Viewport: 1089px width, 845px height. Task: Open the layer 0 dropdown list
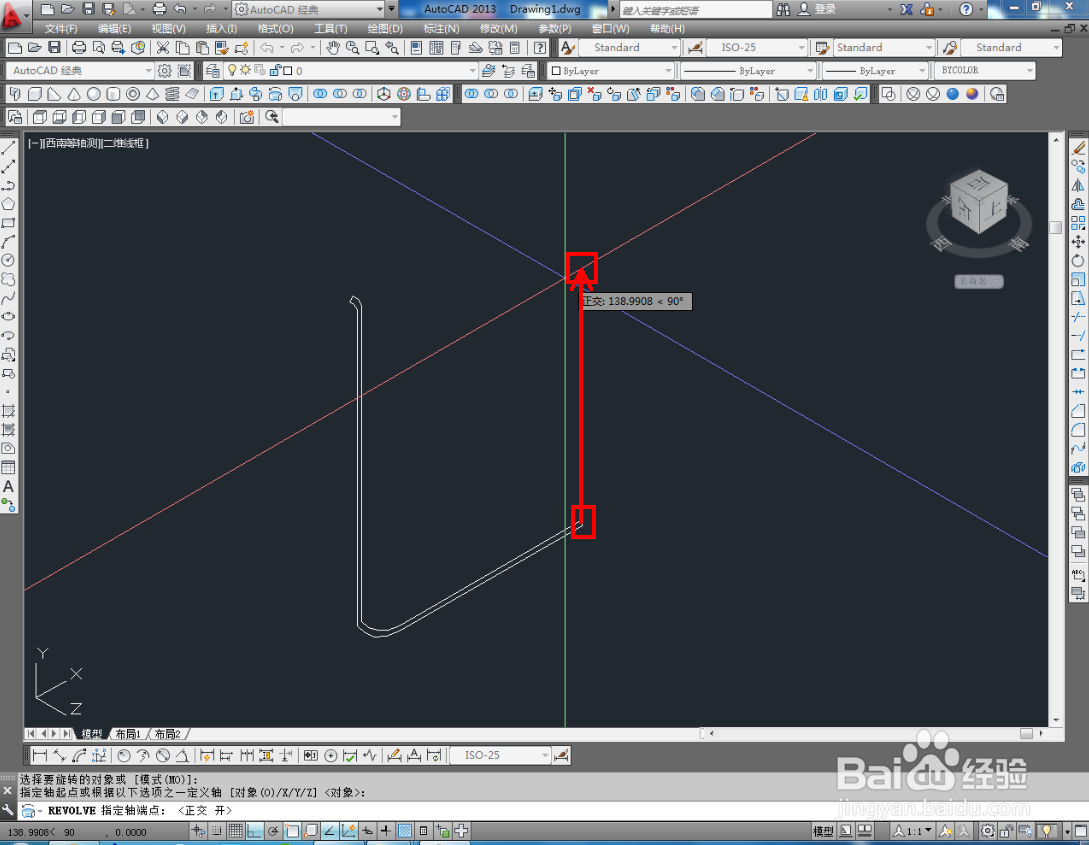click(350, 71)
